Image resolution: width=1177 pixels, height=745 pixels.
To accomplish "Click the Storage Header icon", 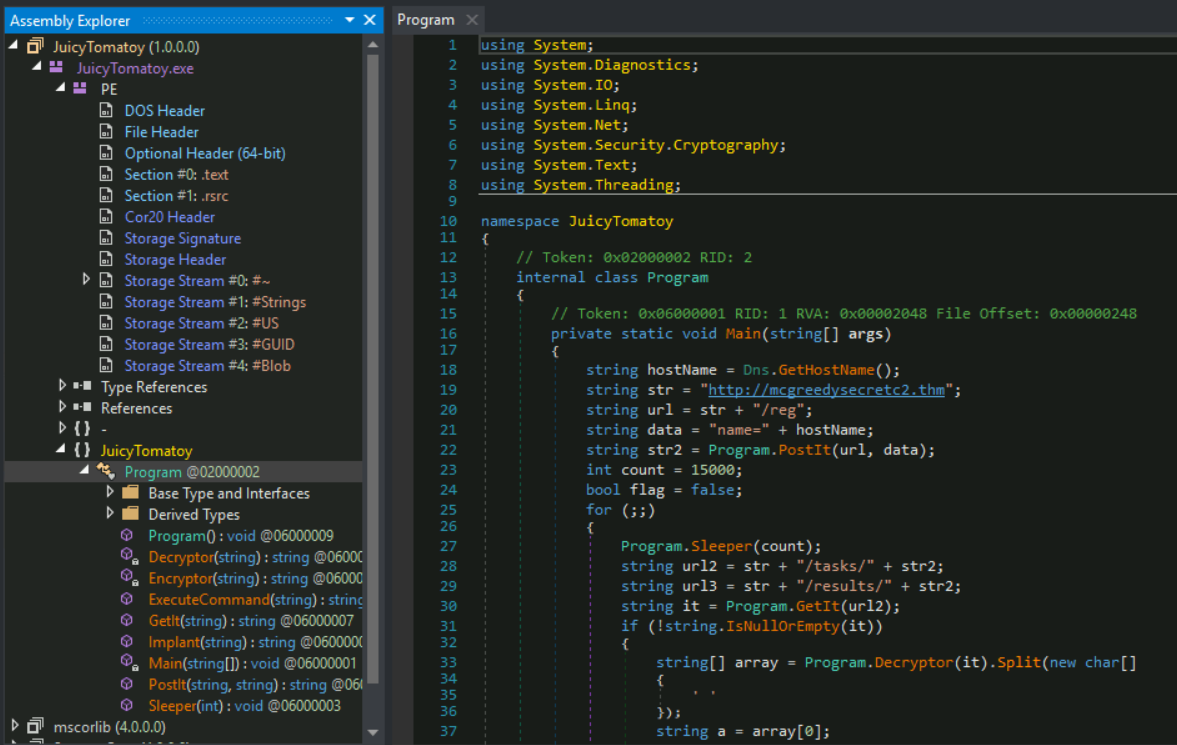I will 107,259.
